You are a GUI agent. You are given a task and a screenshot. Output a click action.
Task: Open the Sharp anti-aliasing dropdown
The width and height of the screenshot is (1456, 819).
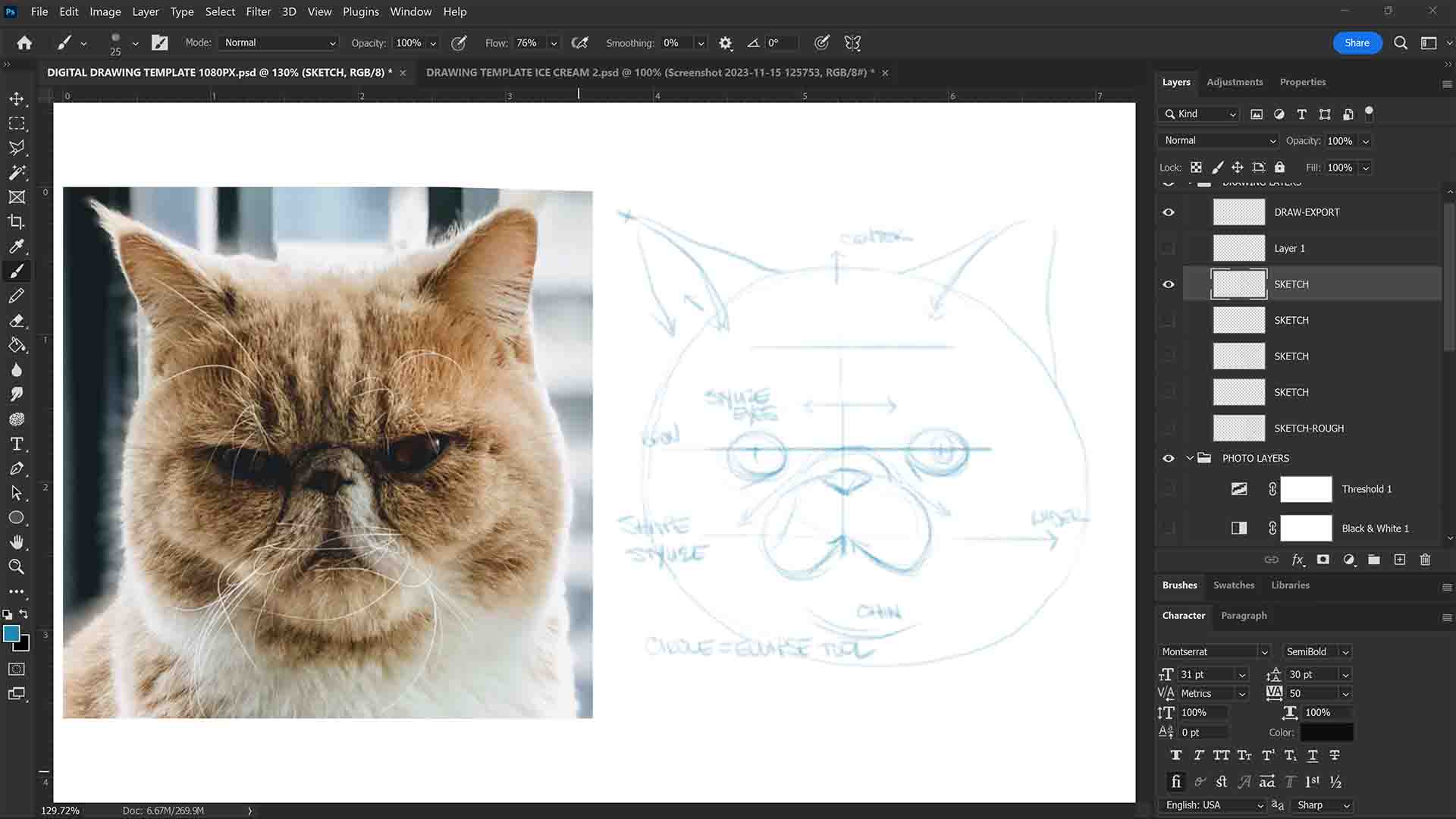[x=1323, y=805]
